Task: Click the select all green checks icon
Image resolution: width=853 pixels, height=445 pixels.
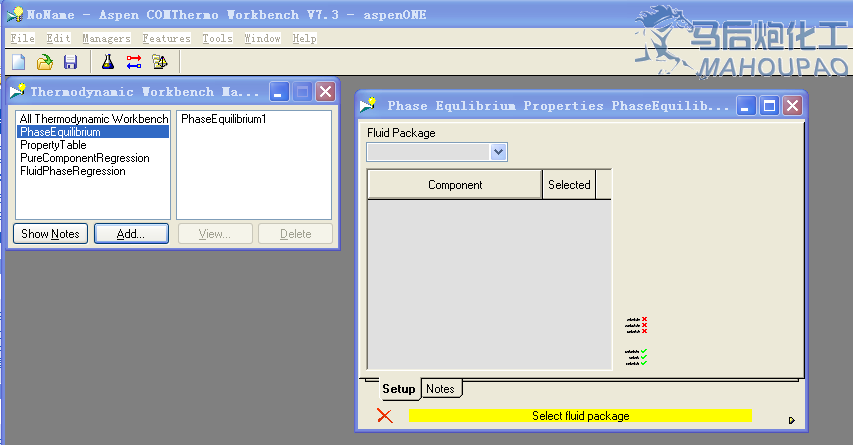Action: (x=636, y=357)
